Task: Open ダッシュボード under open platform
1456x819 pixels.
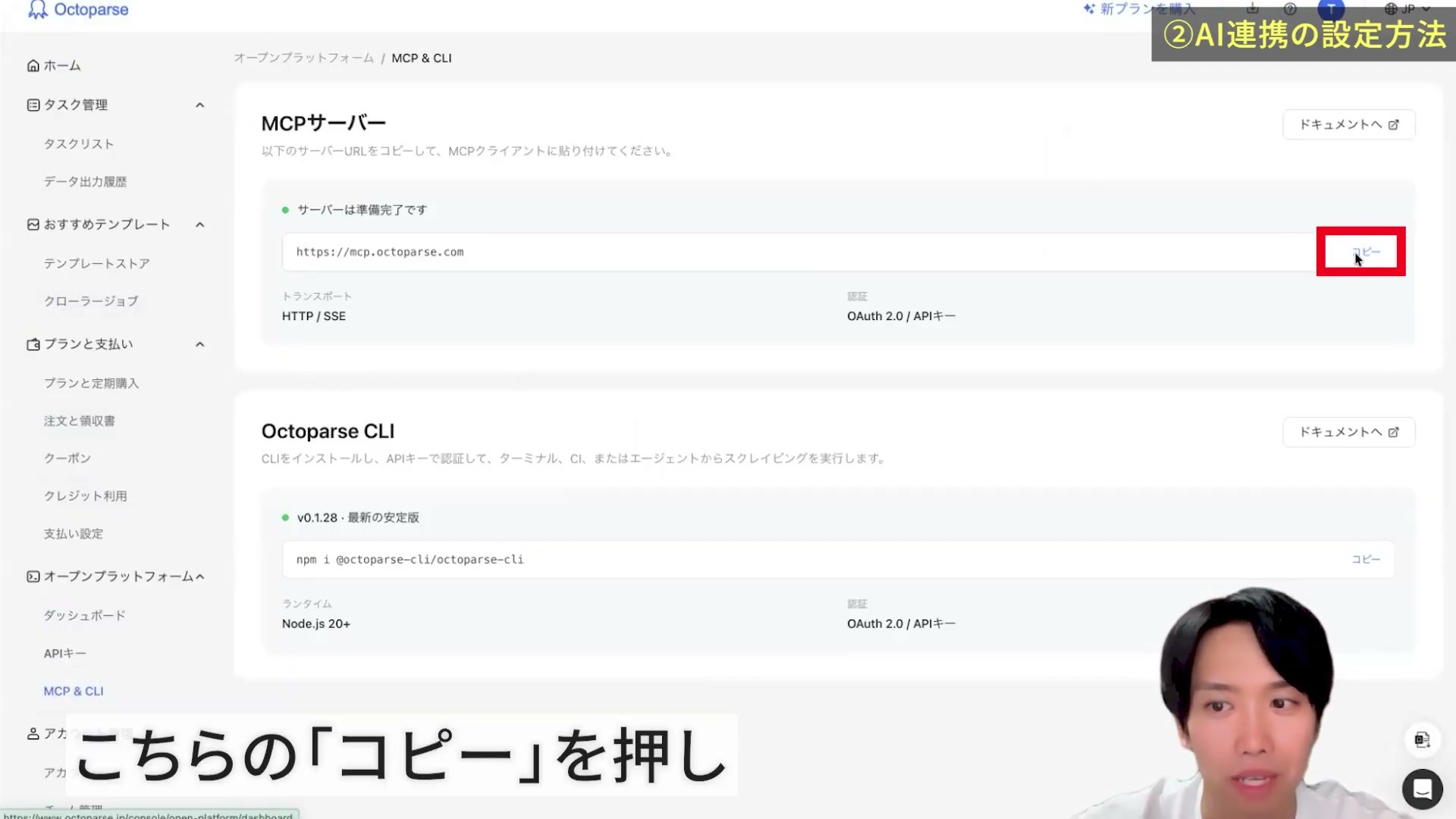Action: point(85,616)
